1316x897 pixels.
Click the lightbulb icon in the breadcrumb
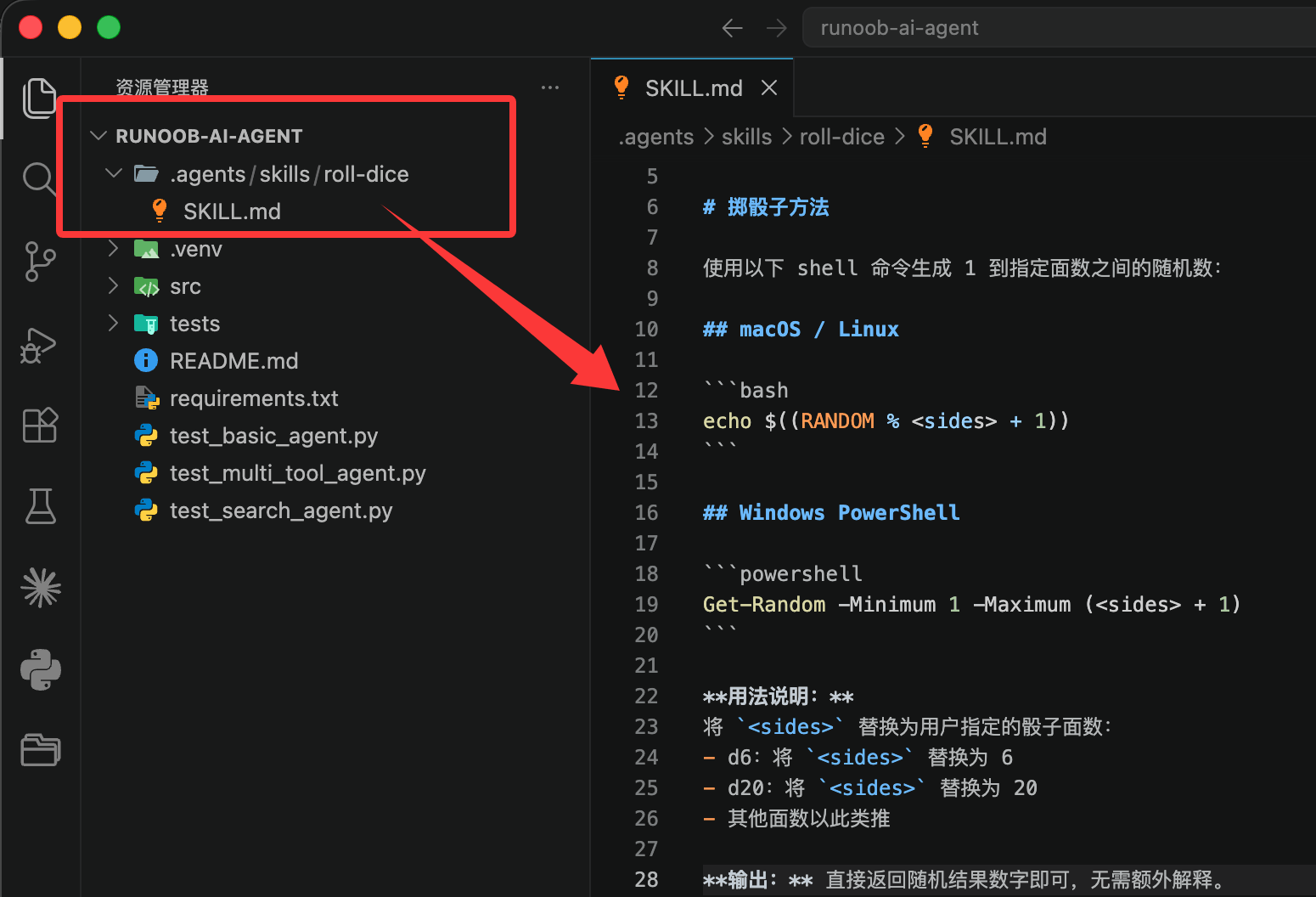[x=925, y=136]
